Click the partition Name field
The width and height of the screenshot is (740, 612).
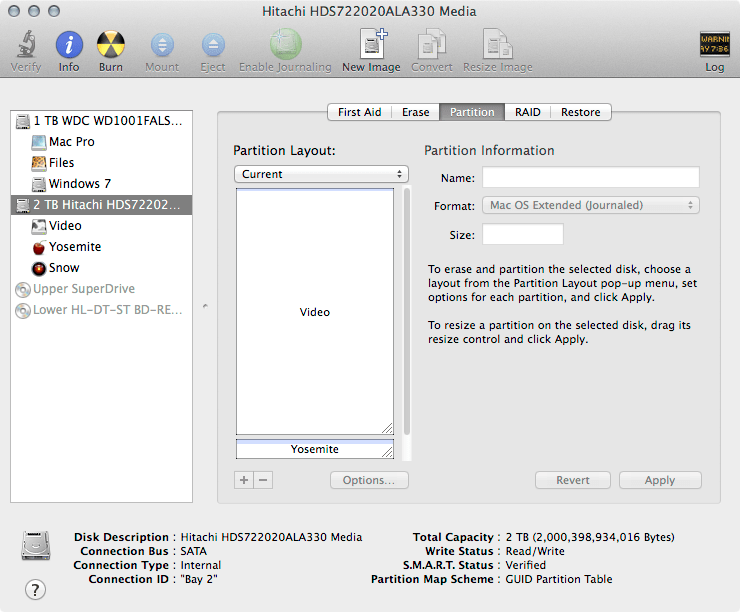point(591,177)
